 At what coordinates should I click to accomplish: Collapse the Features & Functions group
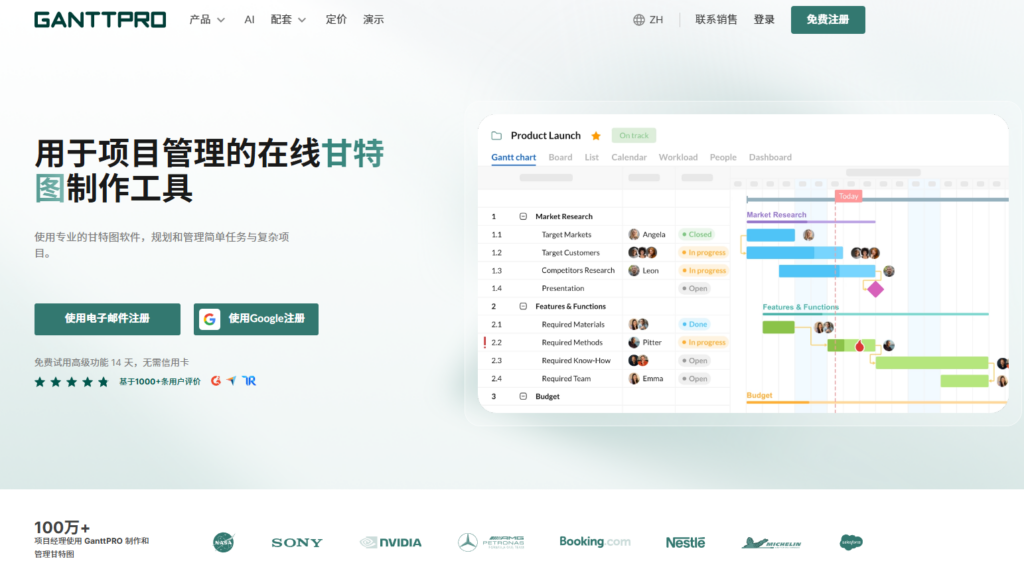pos(523,306)
